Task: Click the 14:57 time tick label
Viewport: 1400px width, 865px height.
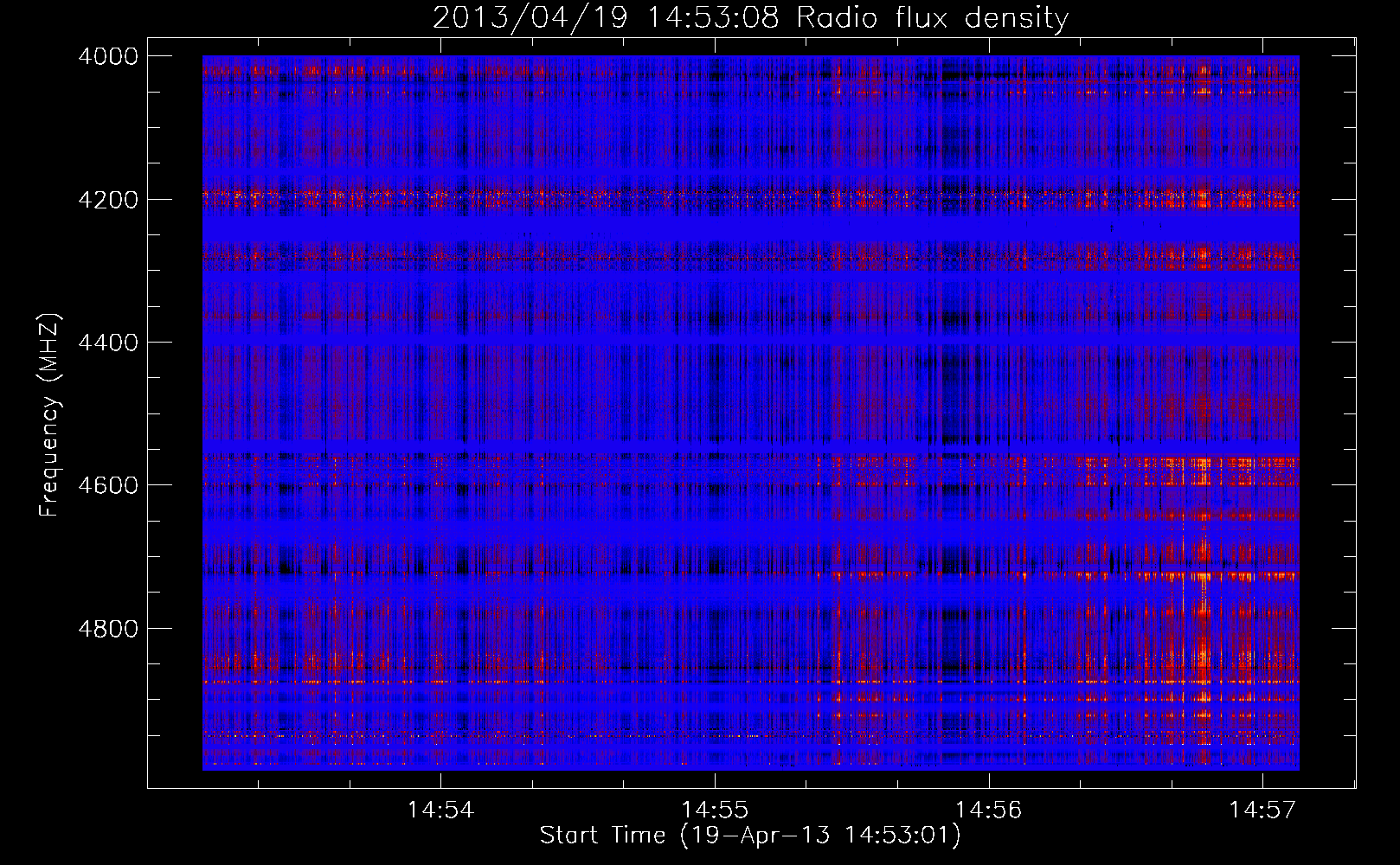Action: tap(1263, 811)
